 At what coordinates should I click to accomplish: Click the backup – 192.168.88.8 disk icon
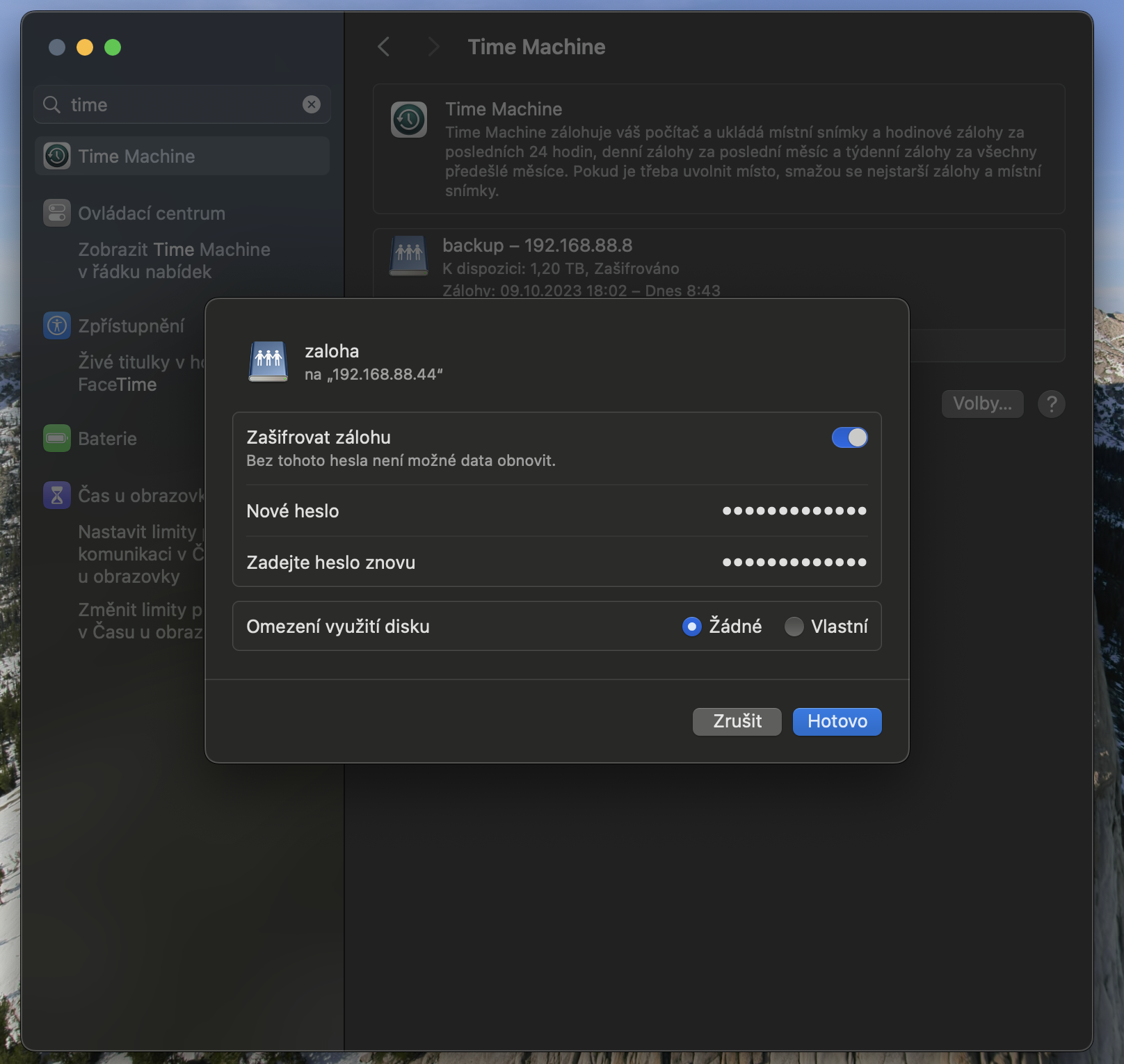(x=409, y=256)
